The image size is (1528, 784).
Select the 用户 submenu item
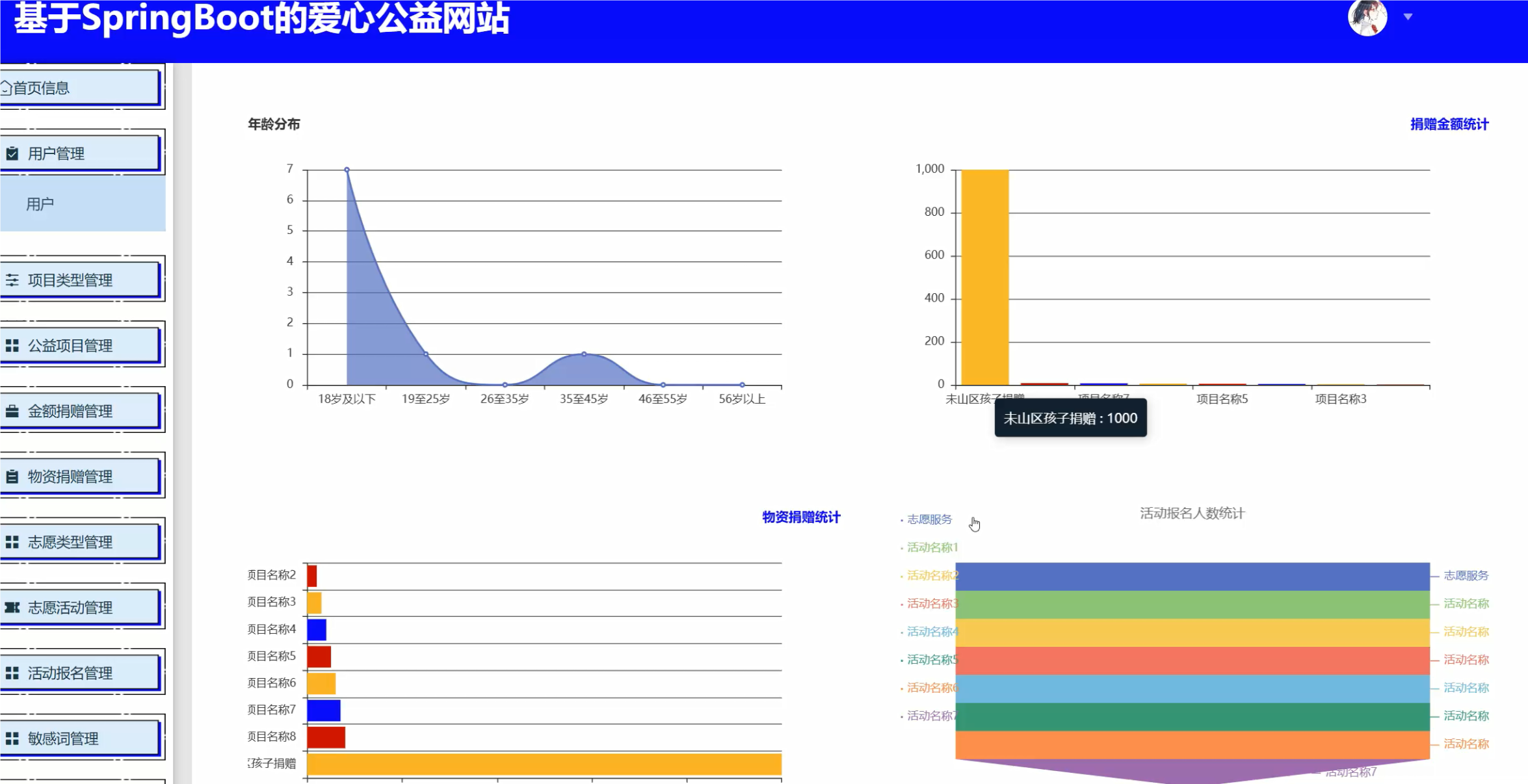click(x=40, y=204)
